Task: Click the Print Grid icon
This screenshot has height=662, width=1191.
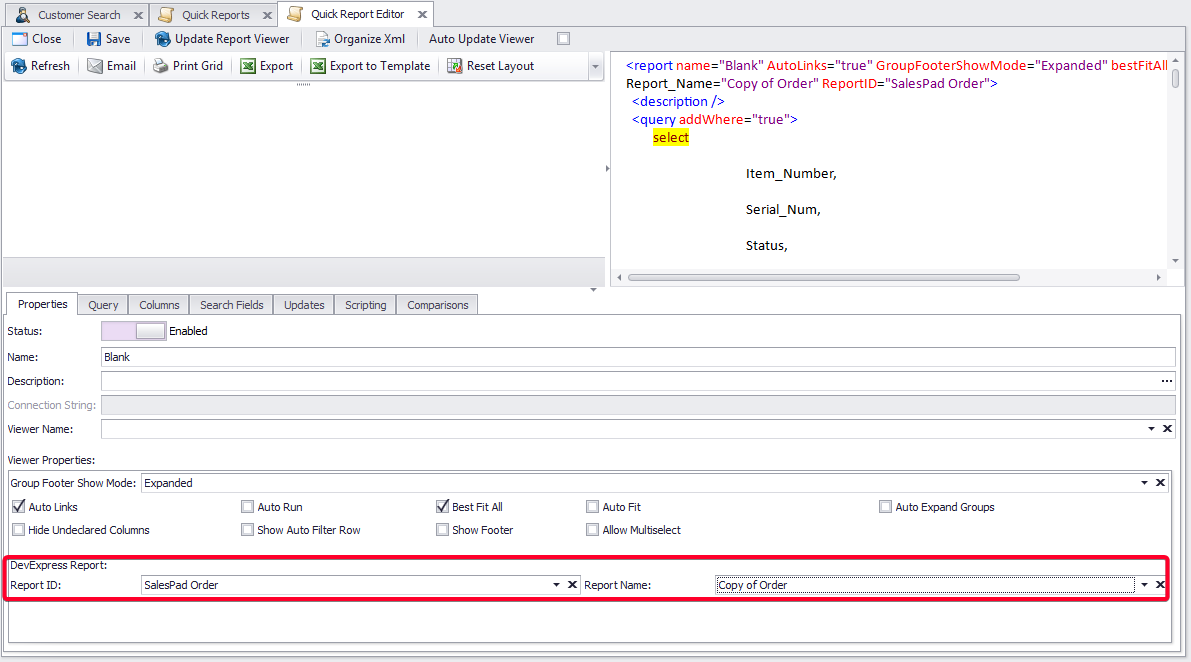Action: 161,66
